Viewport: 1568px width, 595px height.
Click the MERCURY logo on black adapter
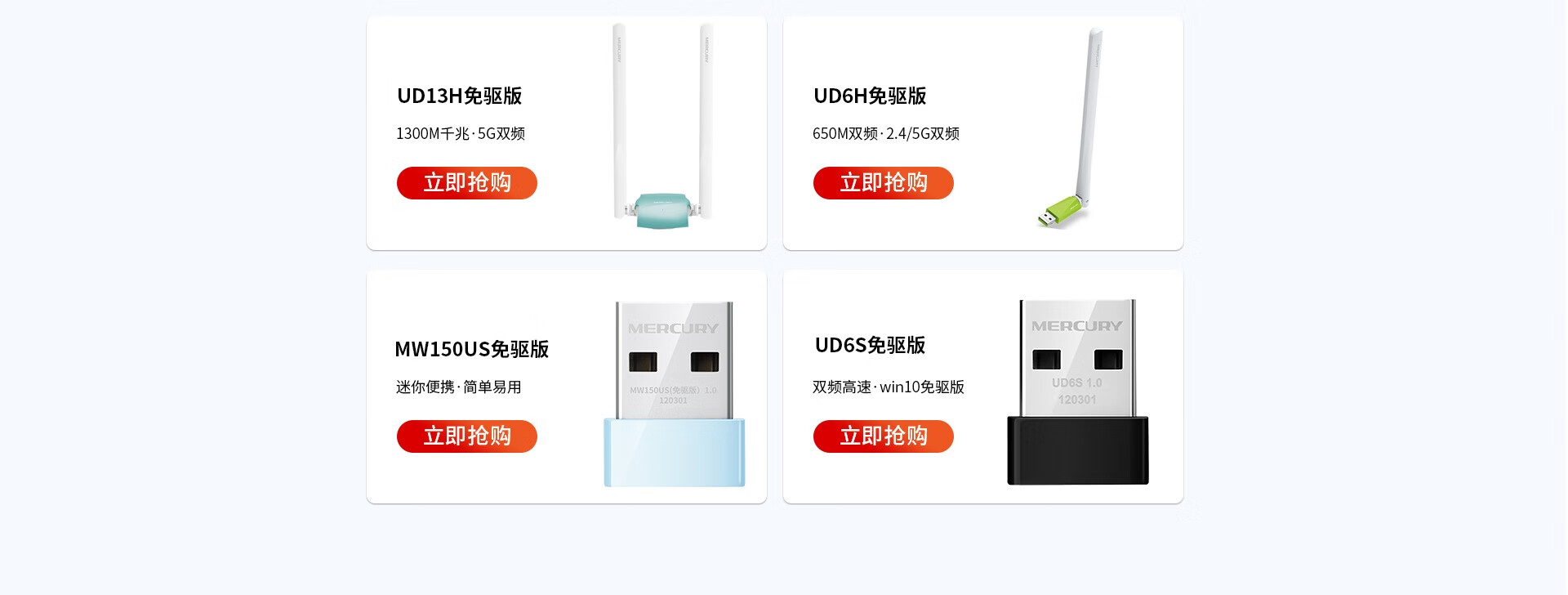[1077, 326]
